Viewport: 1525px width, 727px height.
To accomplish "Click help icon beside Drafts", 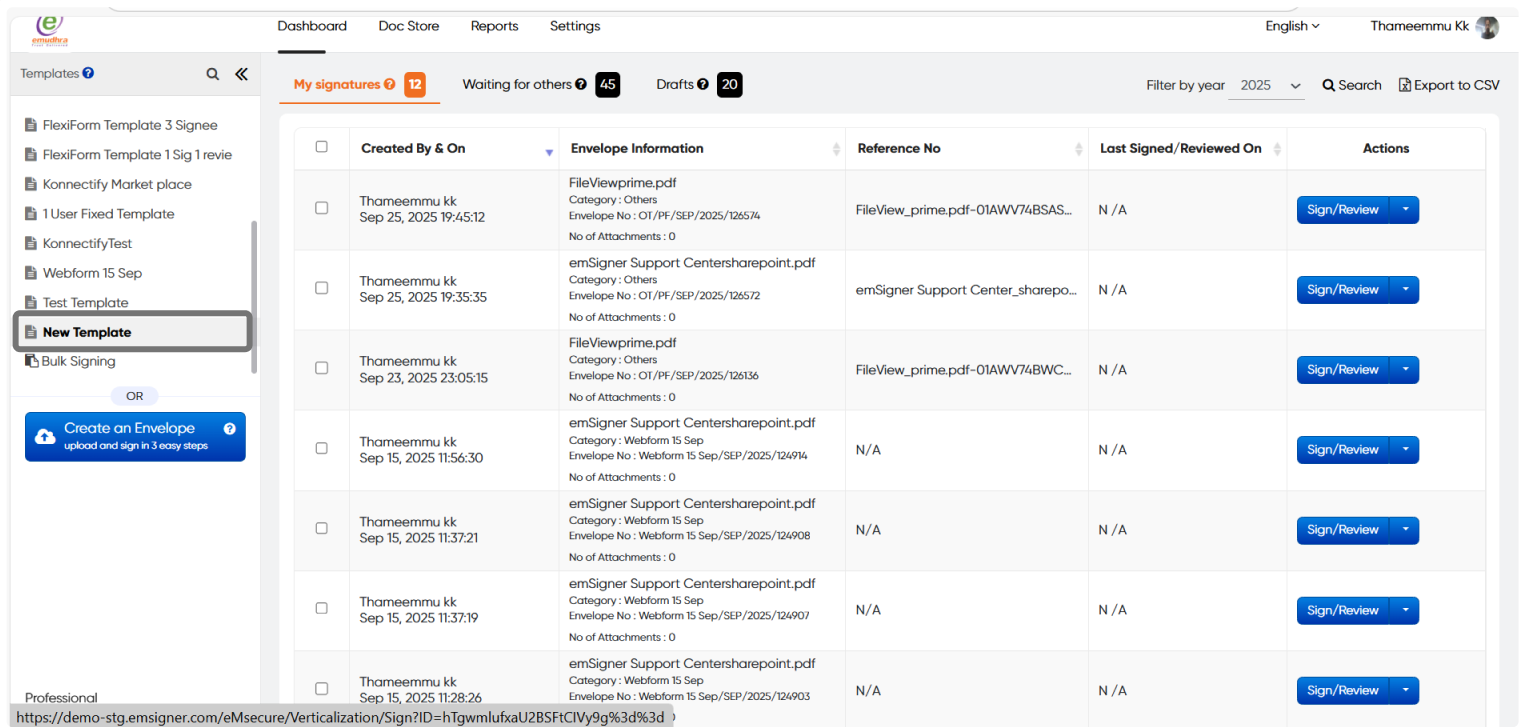I will tap(703, 85).
